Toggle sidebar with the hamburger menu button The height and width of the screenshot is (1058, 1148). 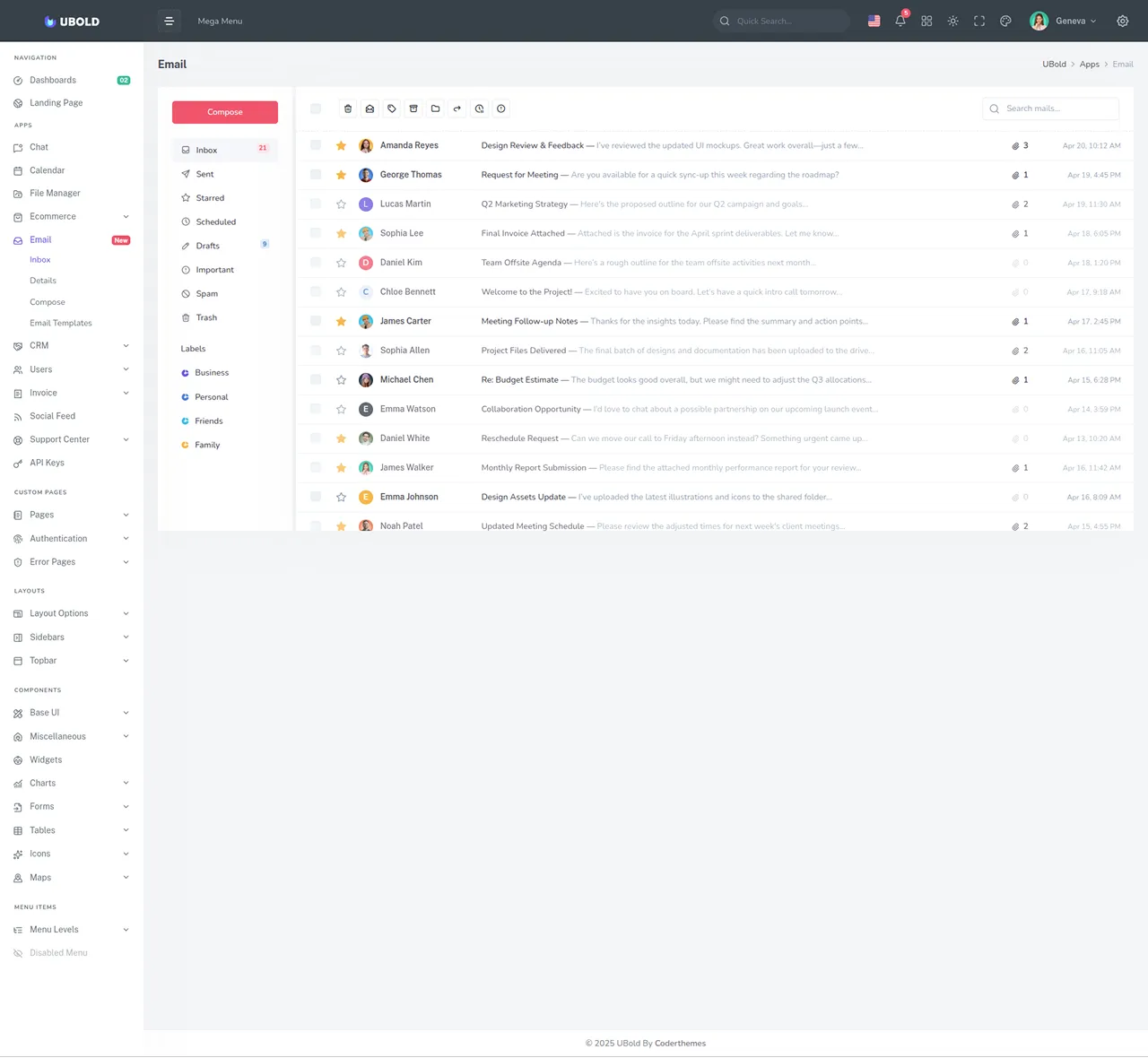pyautogui.click(x=169, y=21)
